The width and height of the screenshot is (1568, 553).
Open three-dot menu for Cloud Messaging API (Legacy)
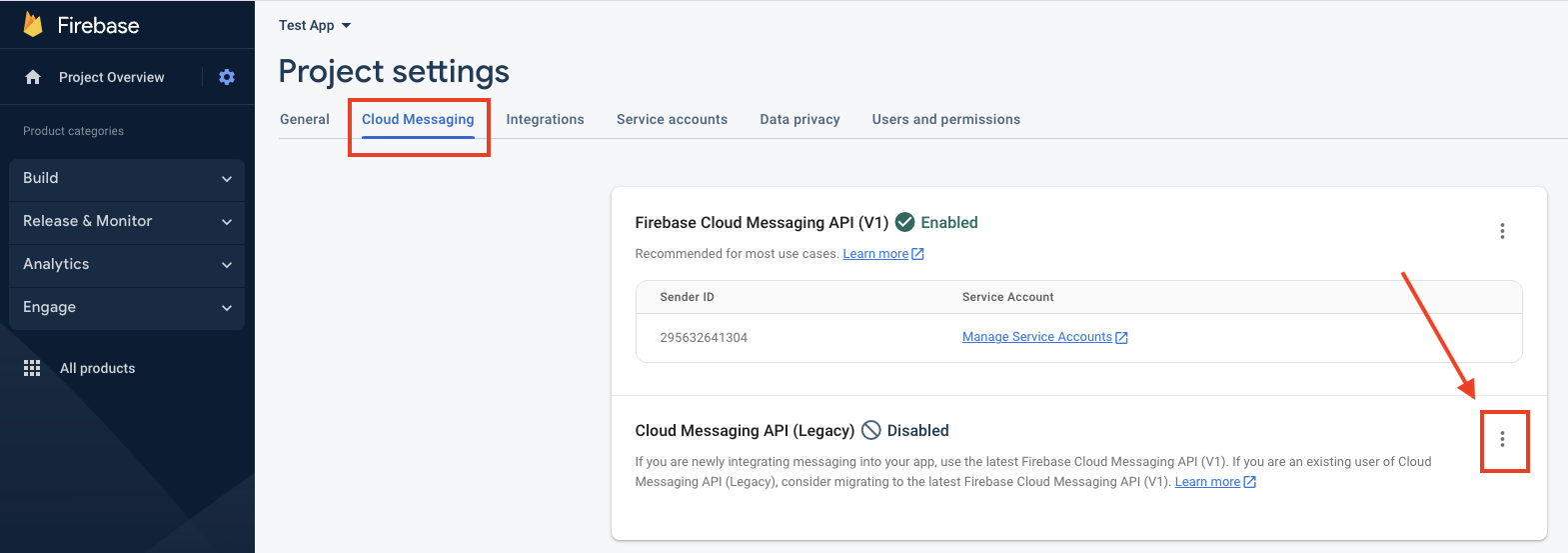(x=1502, y=439)
